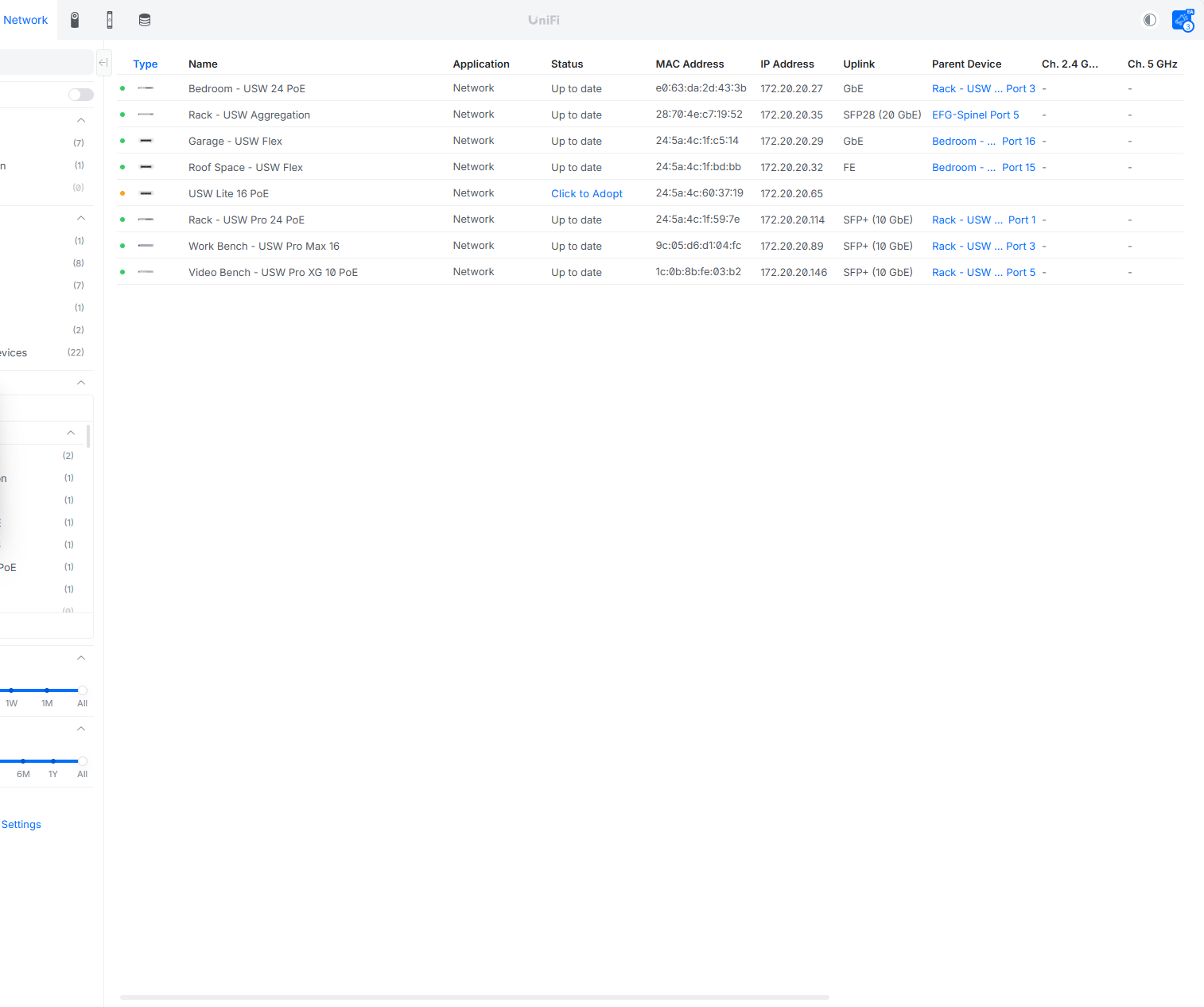Viewport: 1204px width, 1007px height.
Task: Select the Bedroom - USW 24 PoE device name
Action: coord(247,88)
